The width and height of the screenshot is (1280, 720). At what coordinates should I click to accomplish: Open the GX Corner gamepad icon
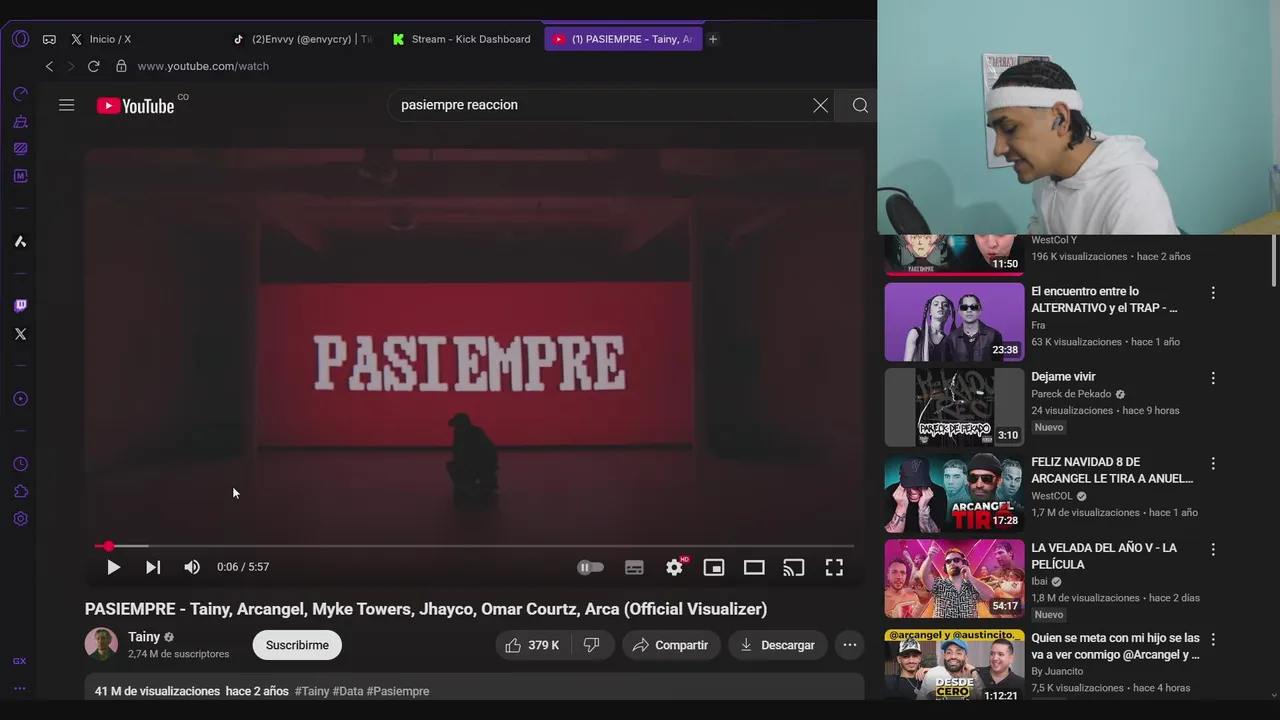pyautogui.click(x=49, y=40)
